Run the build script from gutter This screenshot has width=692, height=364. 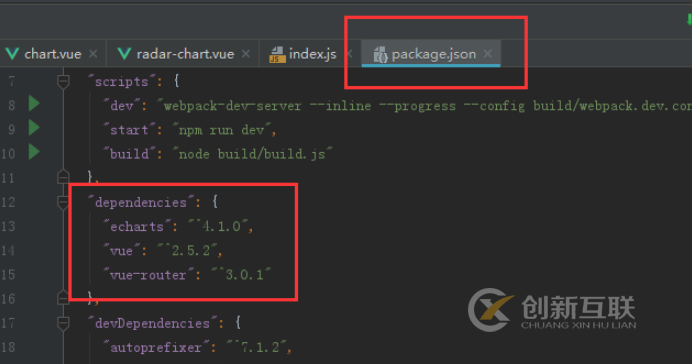click(x=34, y=152)
